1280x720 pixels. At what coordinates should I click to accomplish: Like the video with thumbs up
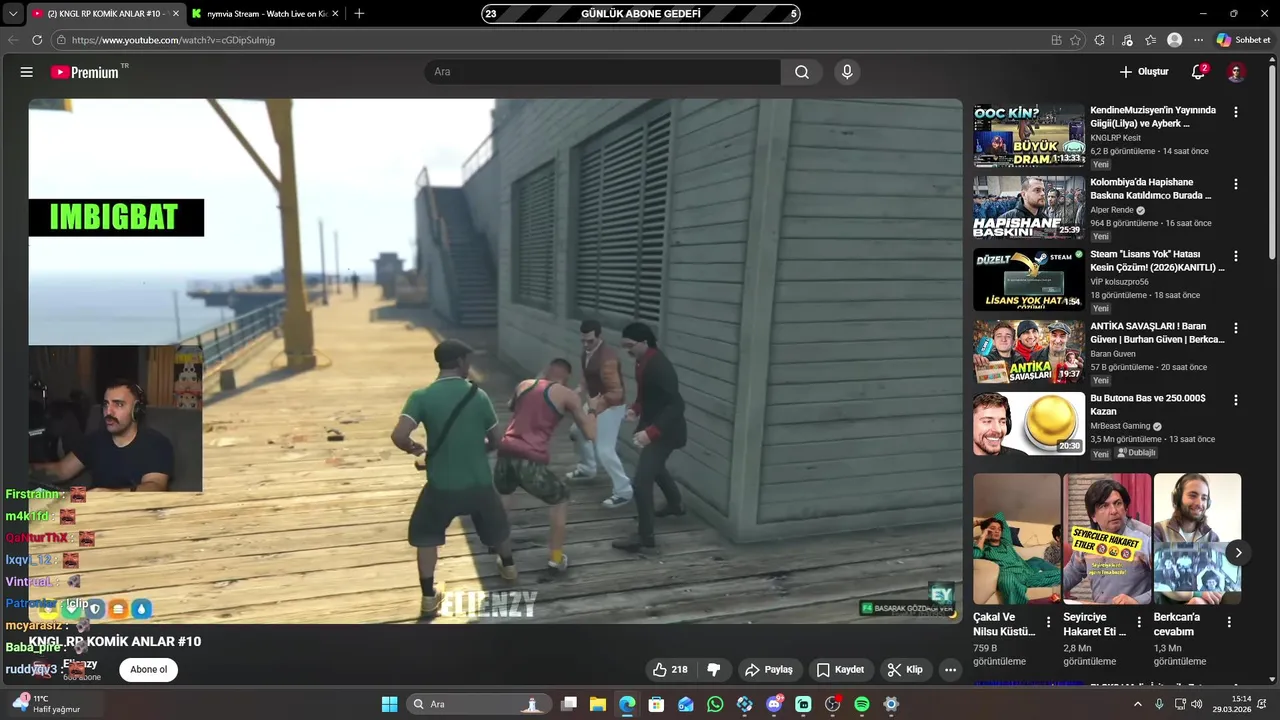click(x=670, y=670)
